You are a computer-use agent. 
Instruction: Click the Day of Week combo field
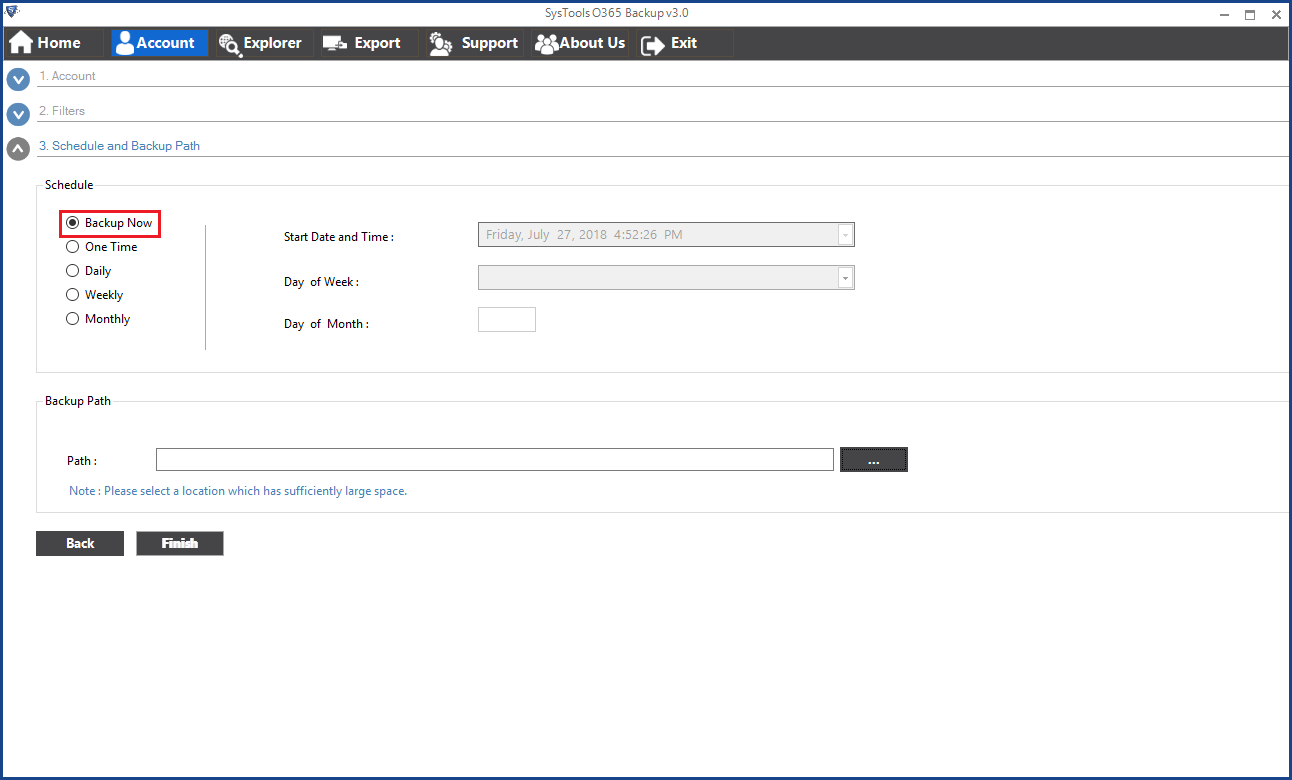(666, 278)
